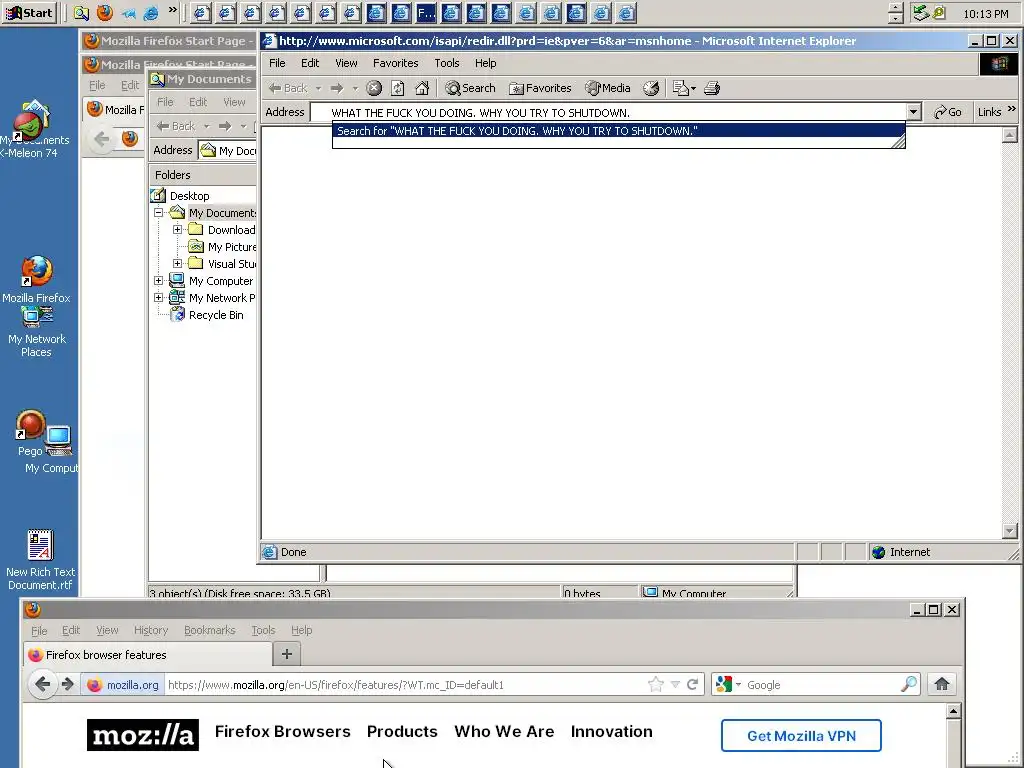The image size is (1024, 768).
Task: Open the File menu in Internet Explorer
Action: [x=277, y=63]
